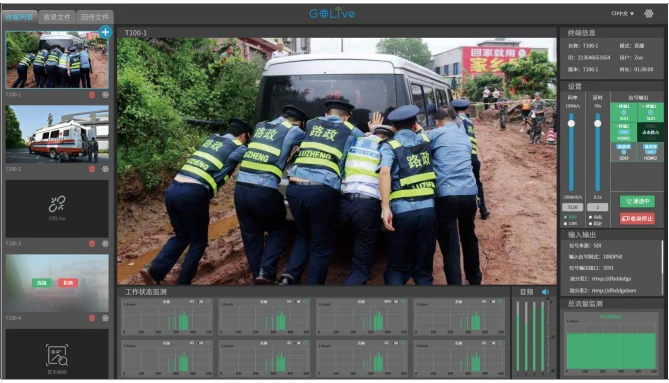
Task: Click the red 收录停止 recording button
Action: (637, 218)
